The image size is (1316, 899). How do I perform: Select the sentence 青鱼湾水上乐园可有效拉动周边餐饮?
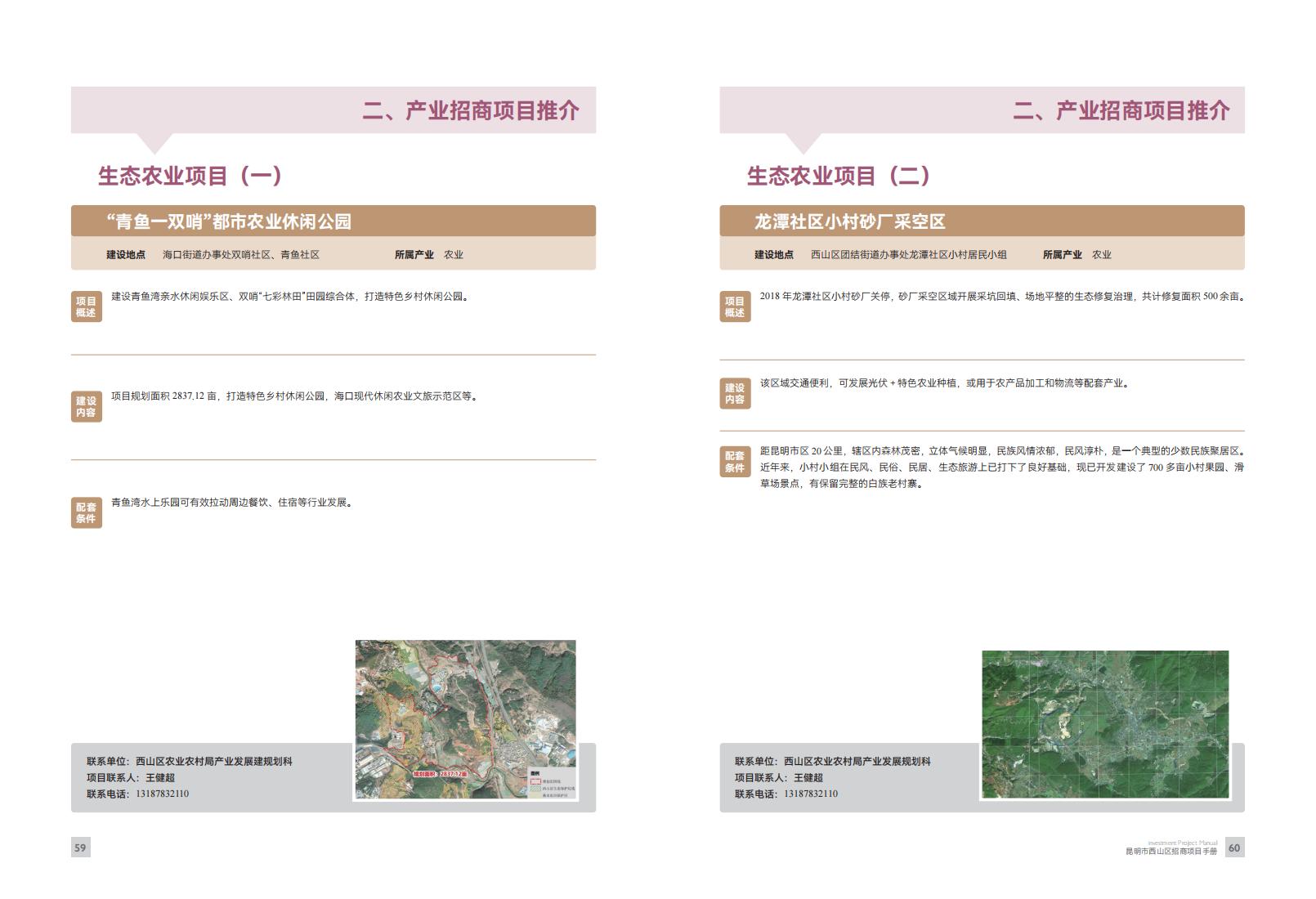pyautogui.click(x=233, y=503)
